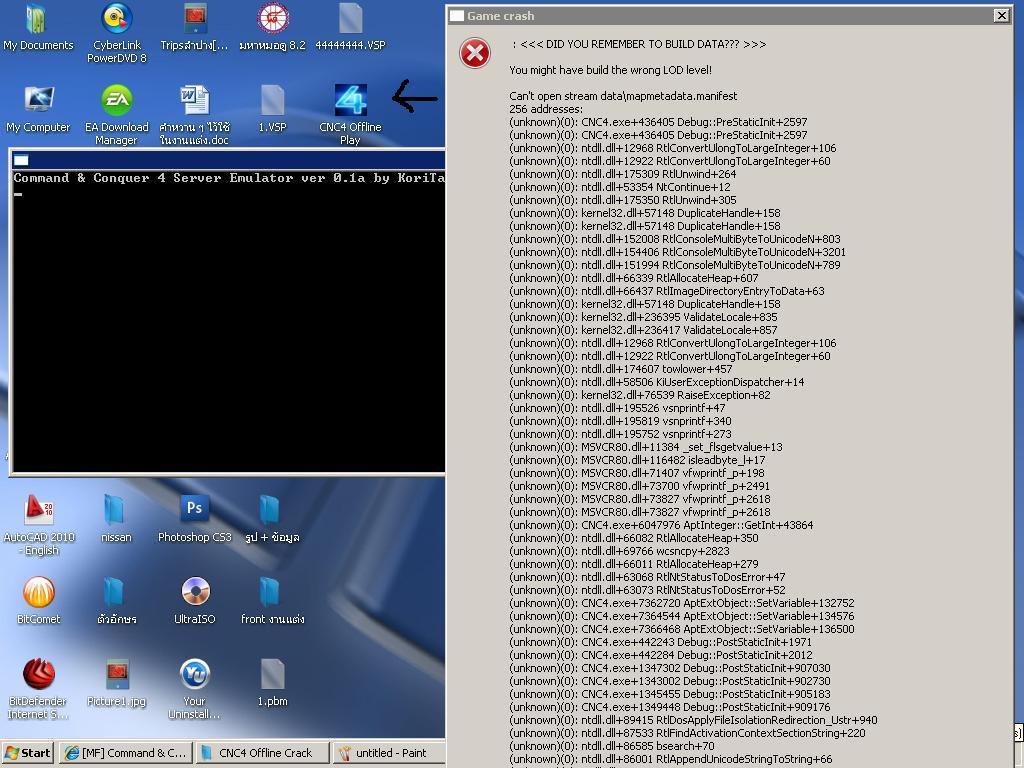Click the 'kernel32.dll+76539 RaiseException+82' line
Viewport: 1024px width, 768px height.
tap(639, 395)
